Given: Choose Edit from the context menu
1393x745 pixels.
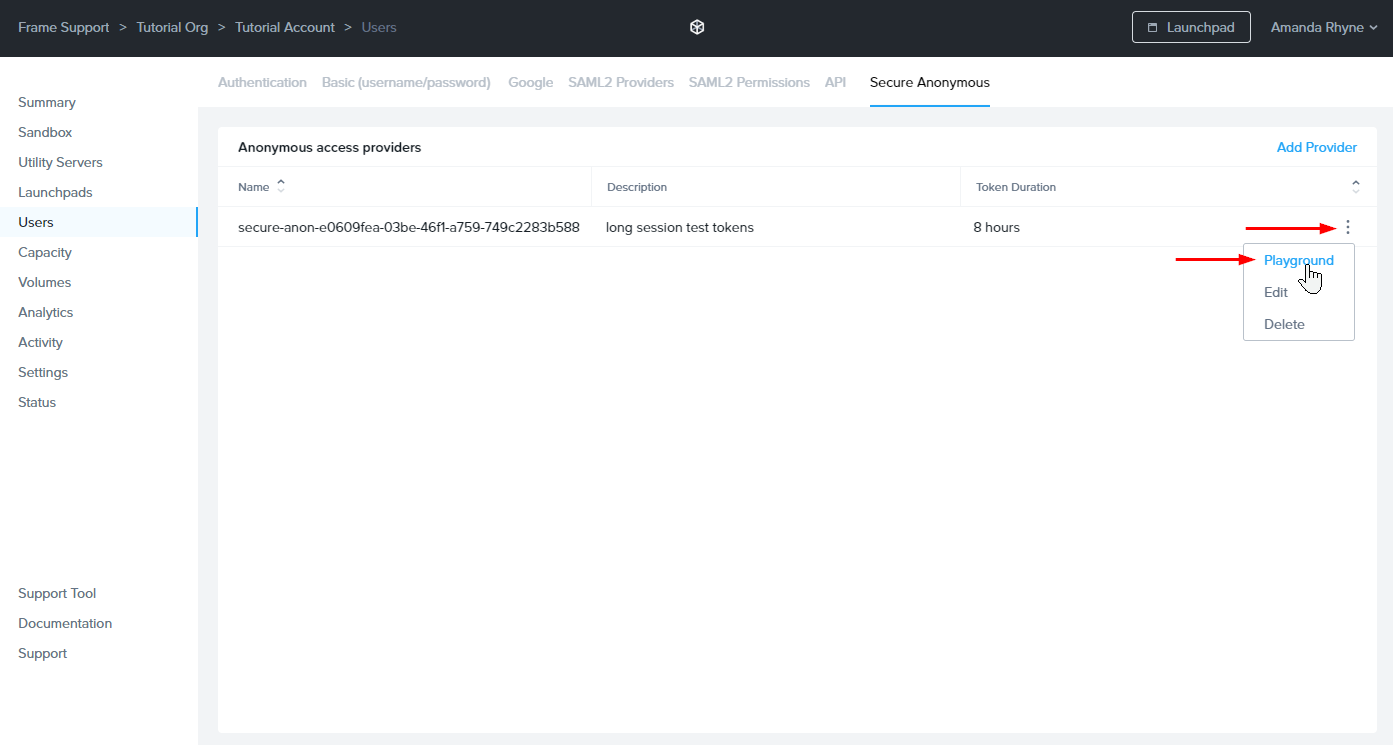Looking at the screenshot, I should [x=1276, y=292].
